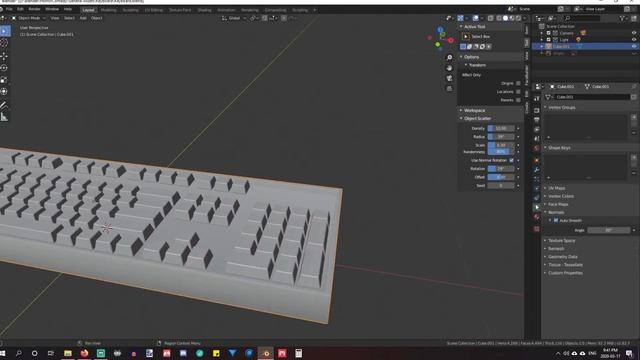Toggle Affect Only Parents checkbox
This screenshot has width=640, height=360.
tap(518, 100)
